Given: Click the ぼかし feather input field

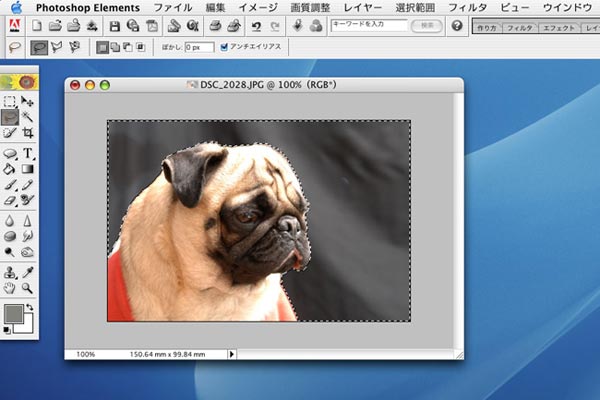Looking at the screenshot, I should click(x=199, y=47).
